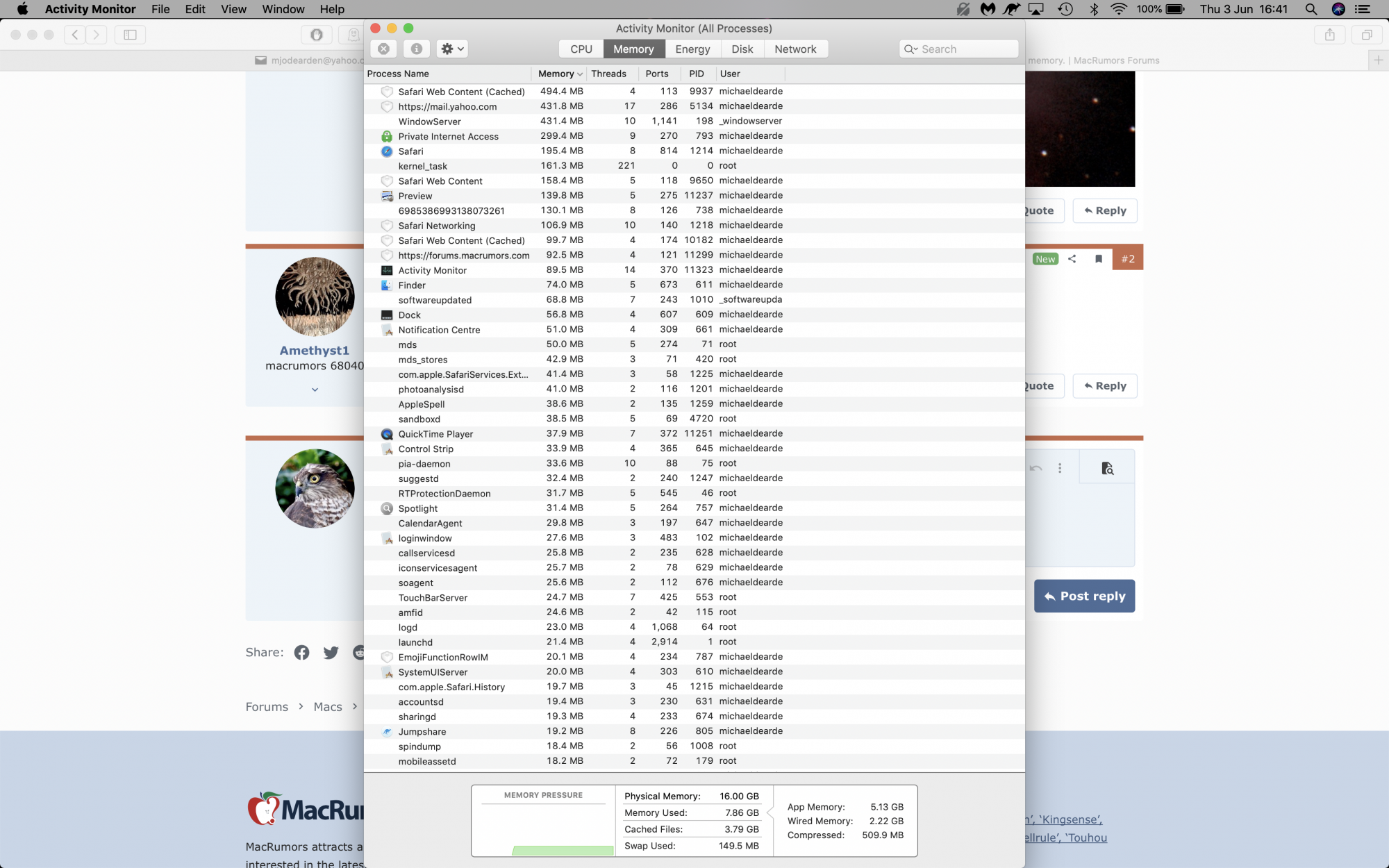Open the Network tab
Screen dimensions: 1389x868
click(x=795, y=49)
